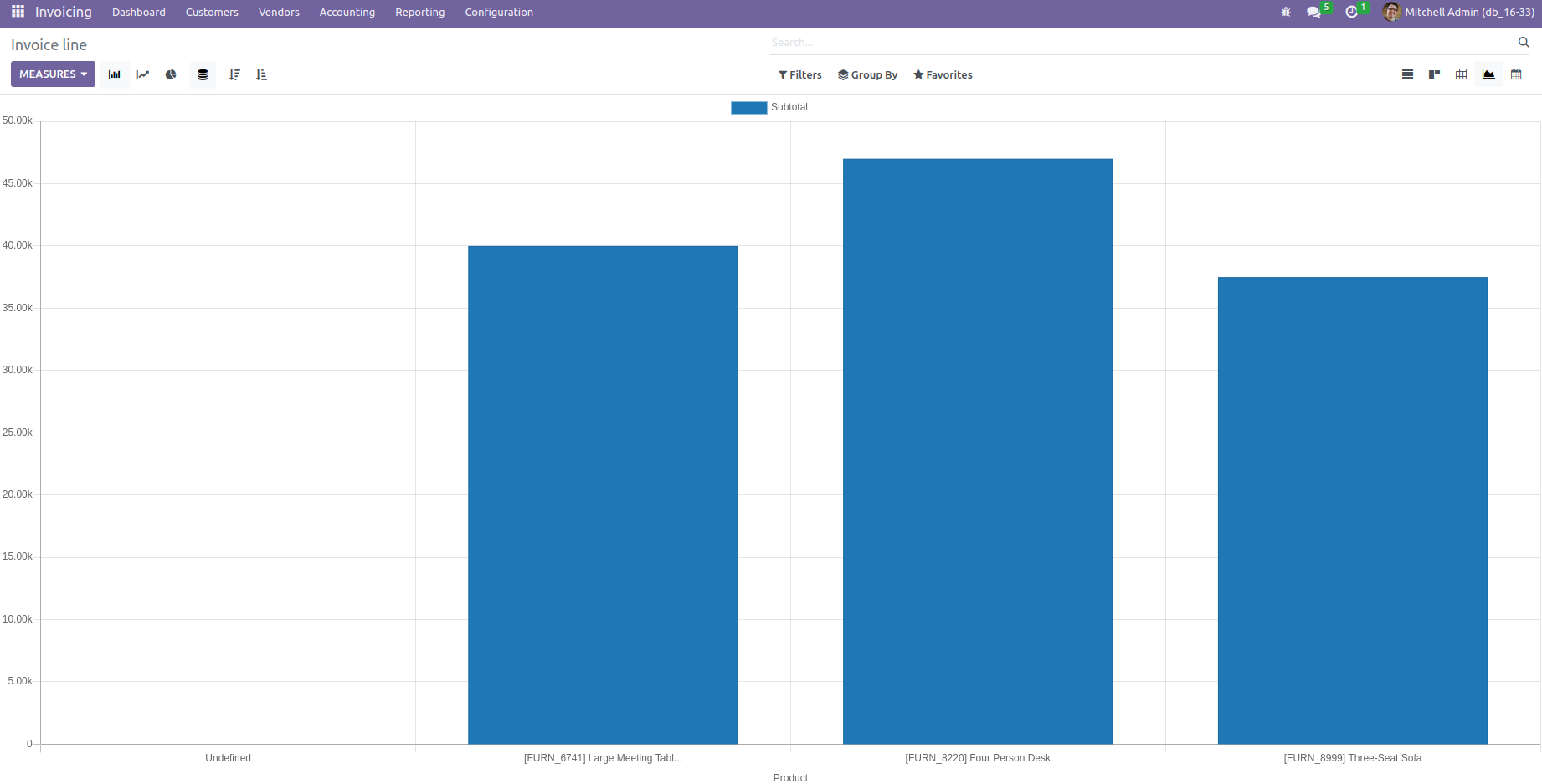Open the Customers menu
The height and width of the screenshot is (784, 1542).
[x=212, y=12]
